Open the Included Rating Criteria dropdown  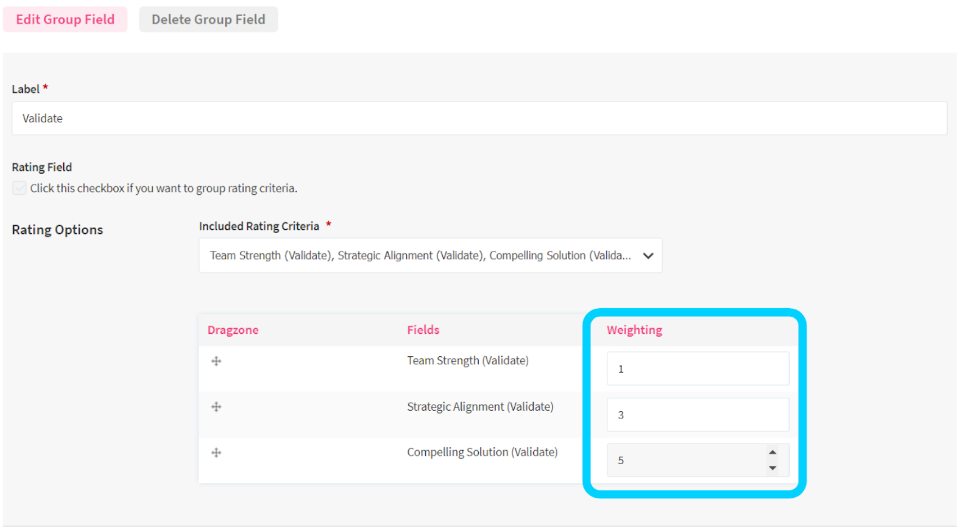tap(430, 255)
